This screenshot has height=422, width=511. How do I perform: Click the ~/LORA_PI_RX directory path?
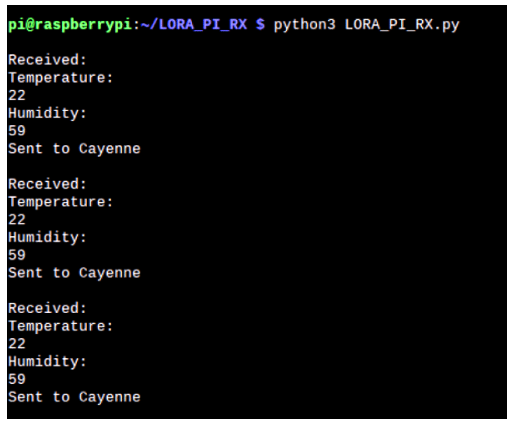[194, 25]
